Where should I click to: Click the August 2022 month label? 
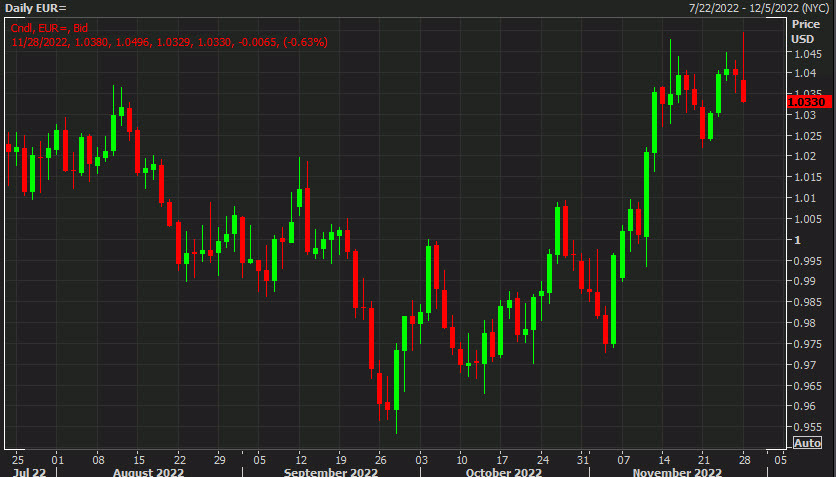pyautogui.click(x=148, y=472)
